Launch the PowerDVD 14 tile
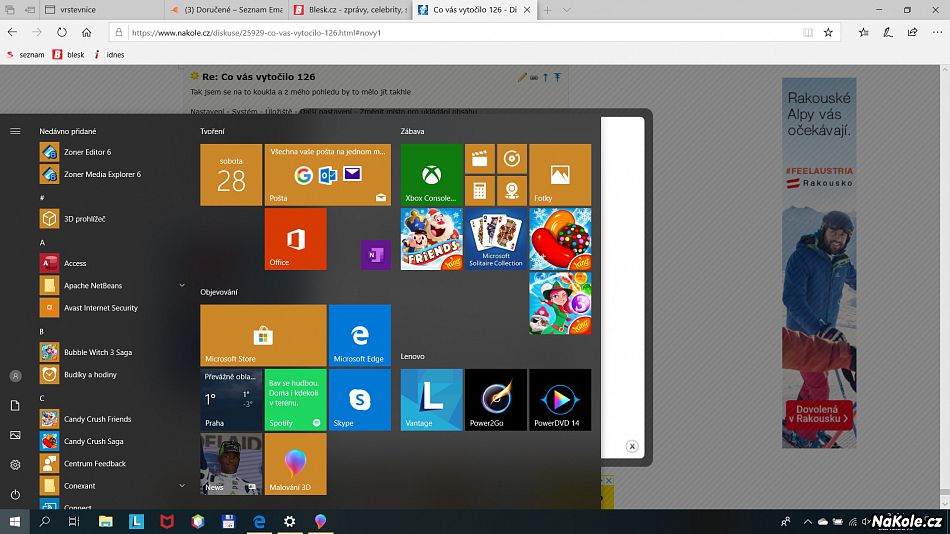The image size is (950, 534). click(x=560, y=399)
